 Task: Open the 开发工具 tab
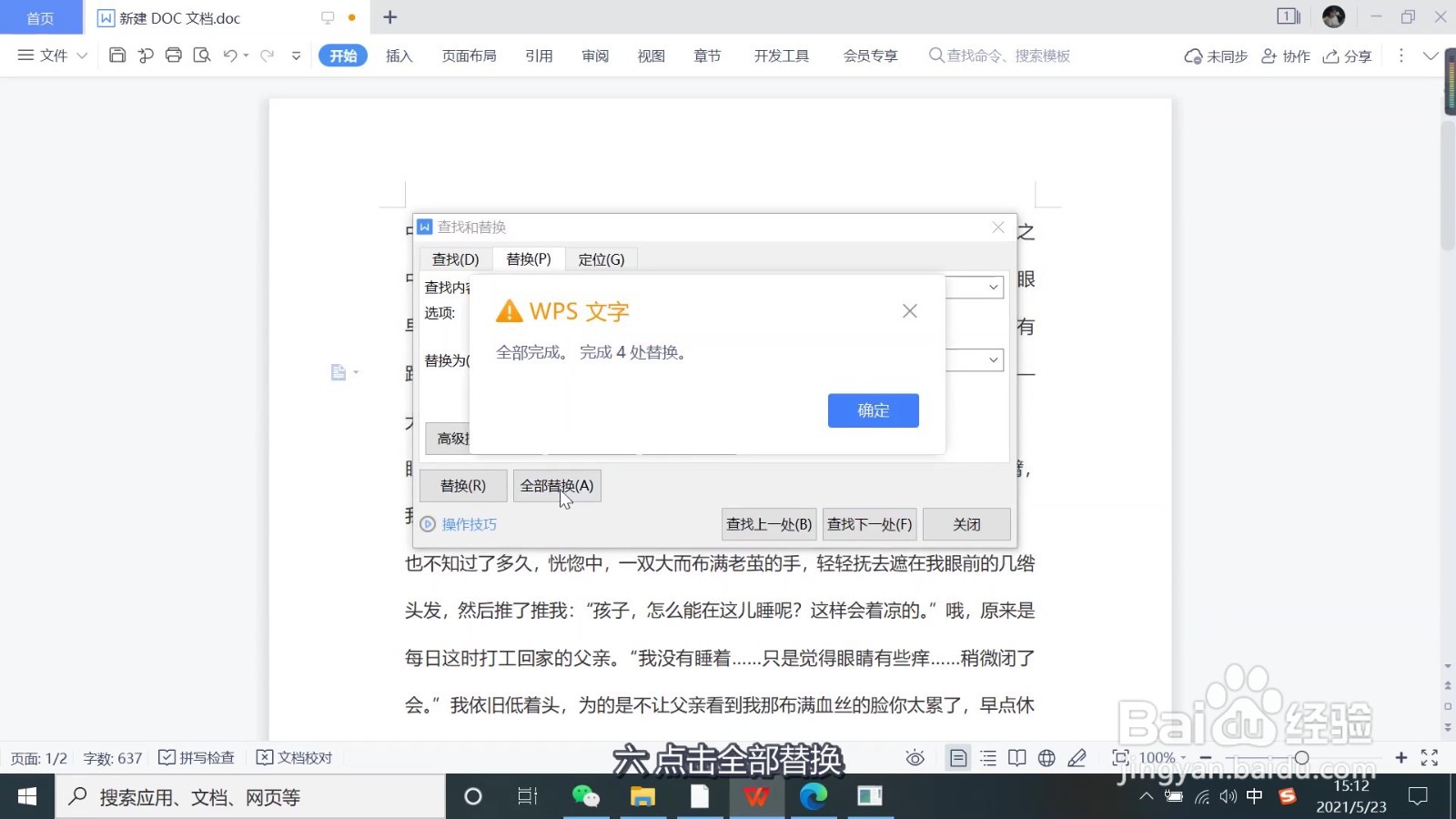coord(781,56)
